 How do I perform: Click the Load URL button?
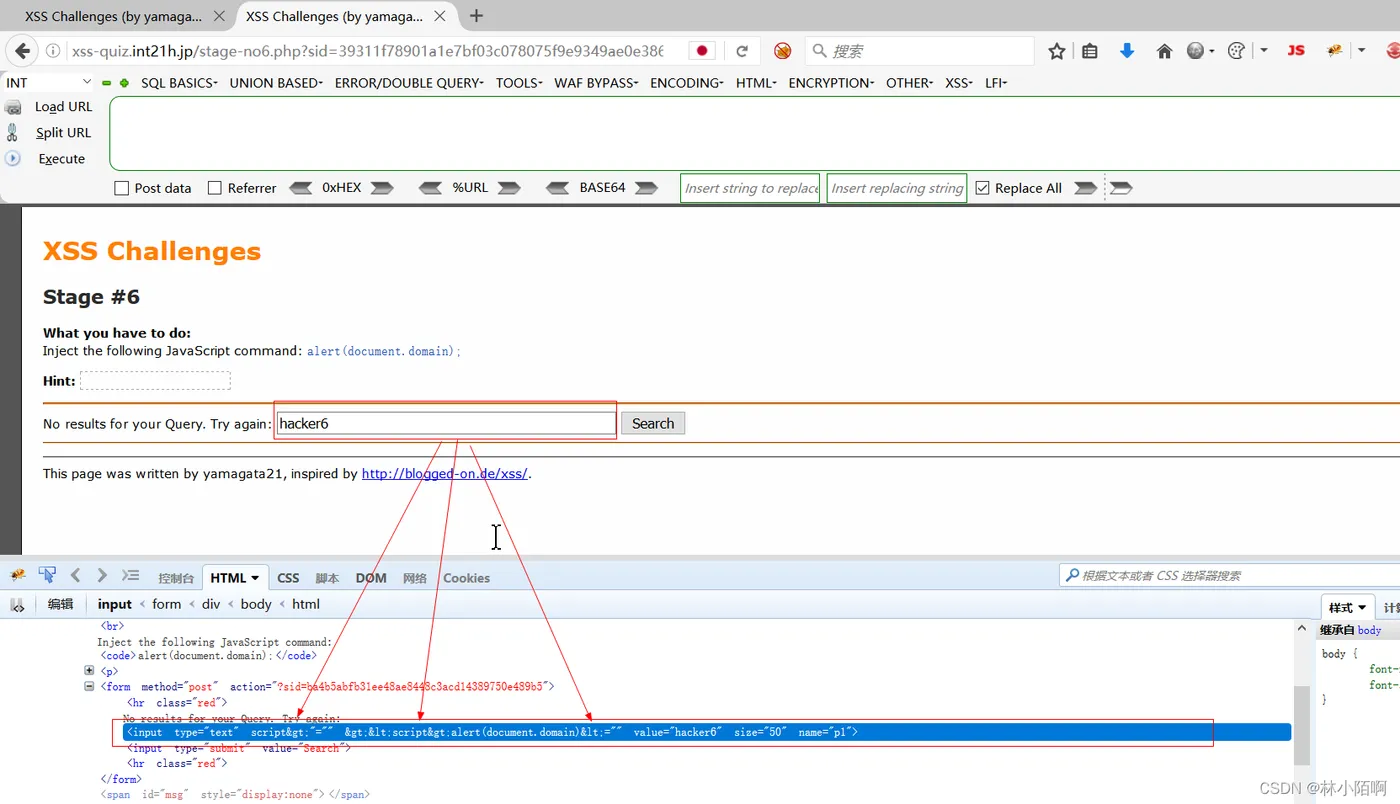click(63, 106)
